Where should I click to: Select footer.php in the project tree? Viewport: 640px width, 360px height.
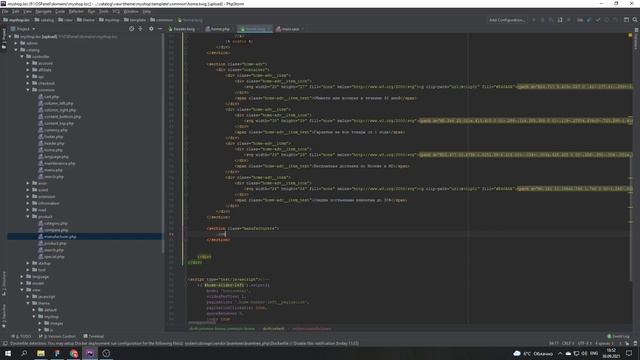coord(51,137)
